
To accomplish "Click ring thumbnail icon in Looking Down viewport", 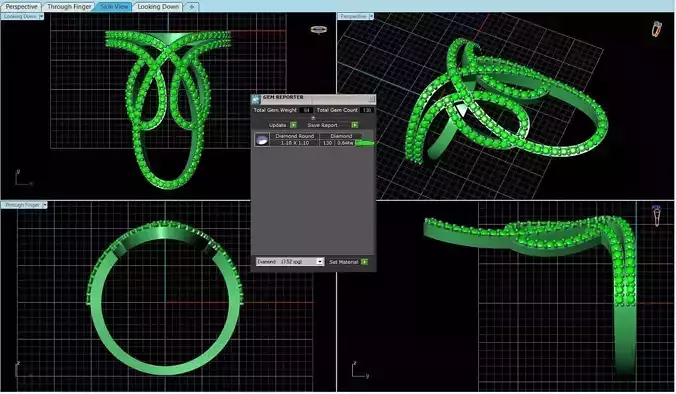I will [x=319, y=30].
